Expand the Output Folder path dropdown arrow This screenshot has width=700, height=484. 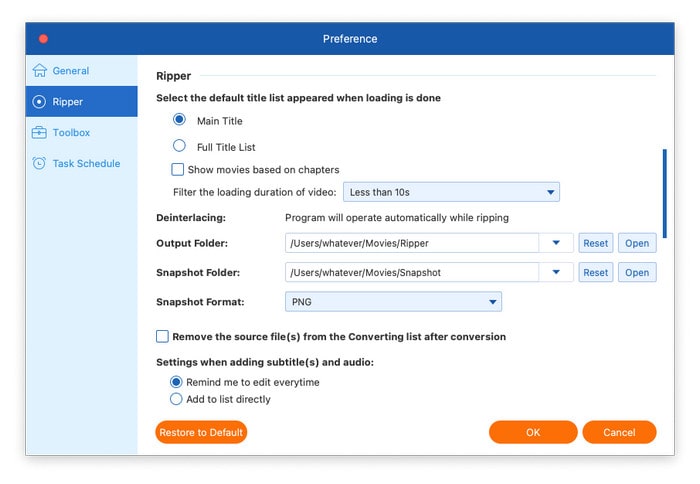(556, 243)
